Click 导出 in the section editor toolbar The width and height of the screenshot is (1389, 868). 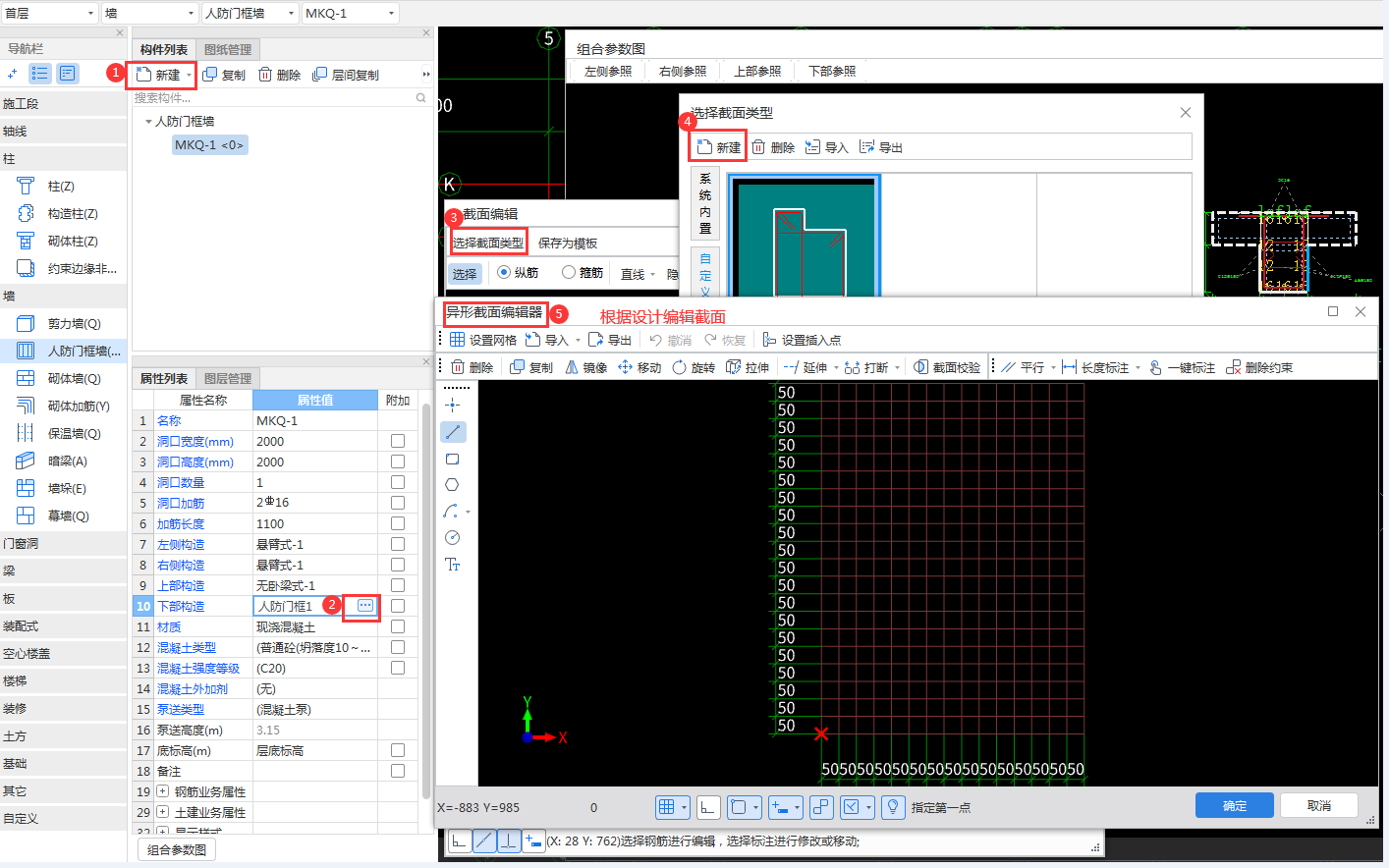610,340
